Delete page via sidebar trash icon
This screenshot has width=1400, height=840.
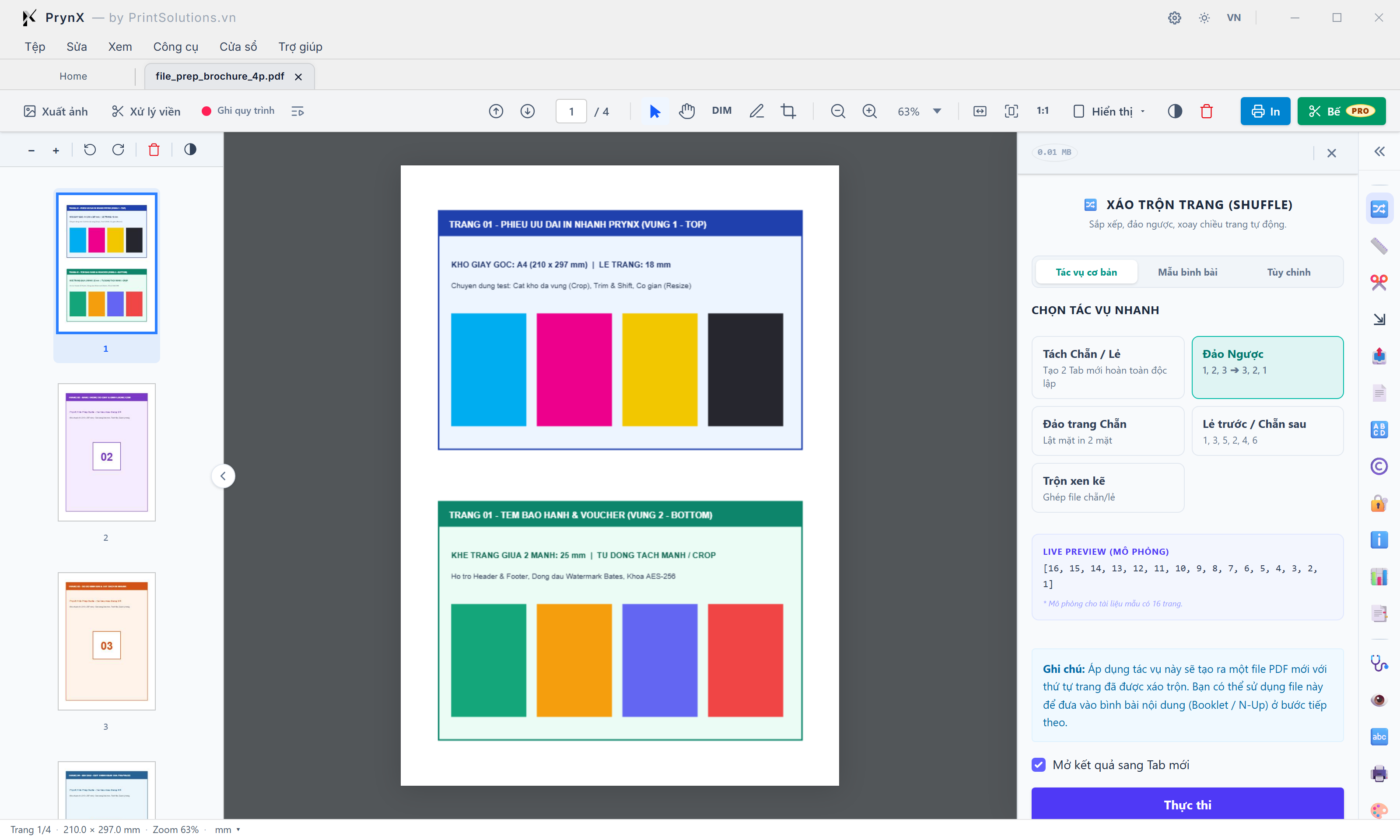(154, 150)
